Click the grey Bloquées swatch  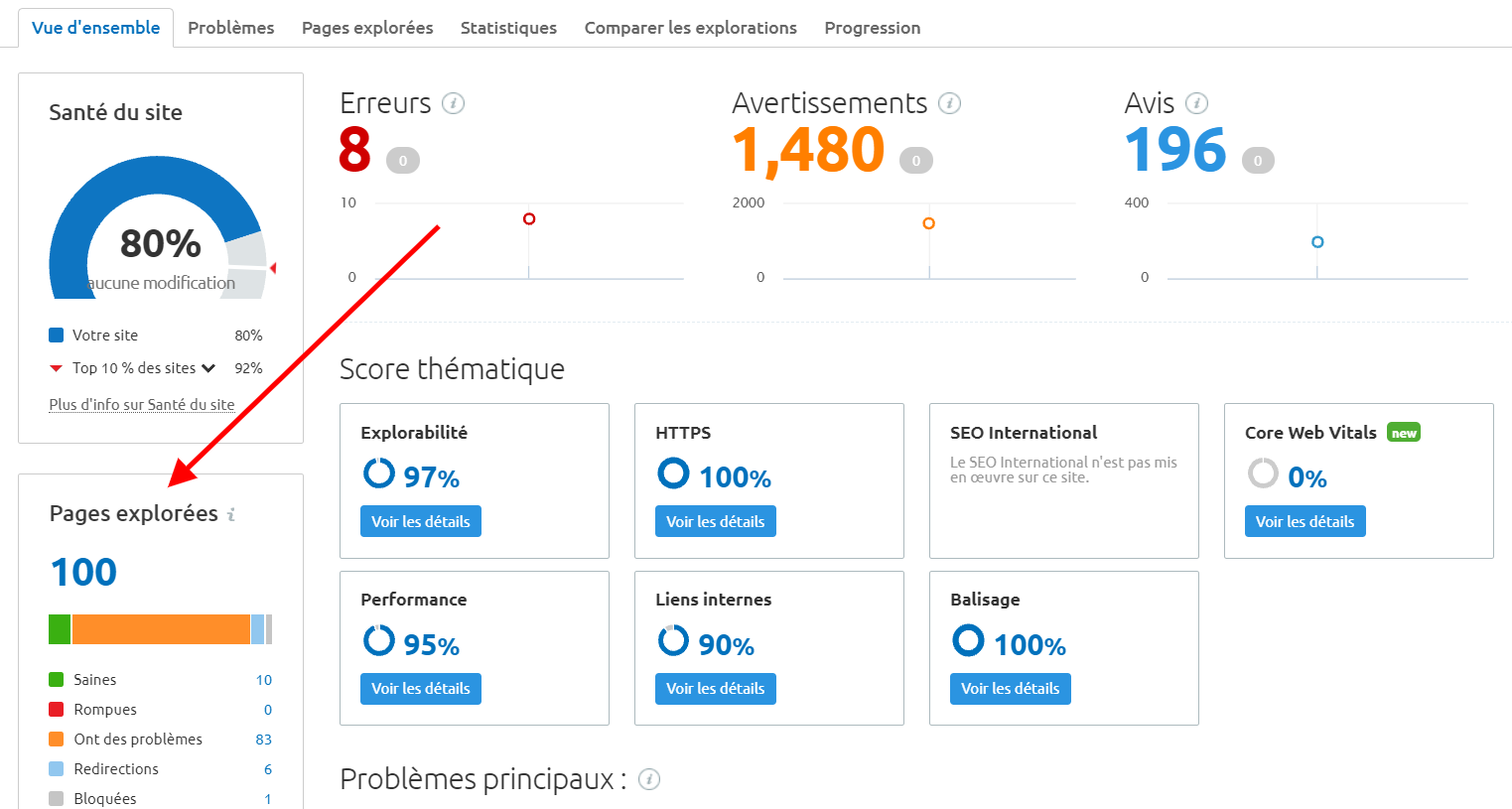(x=57, y=799)
